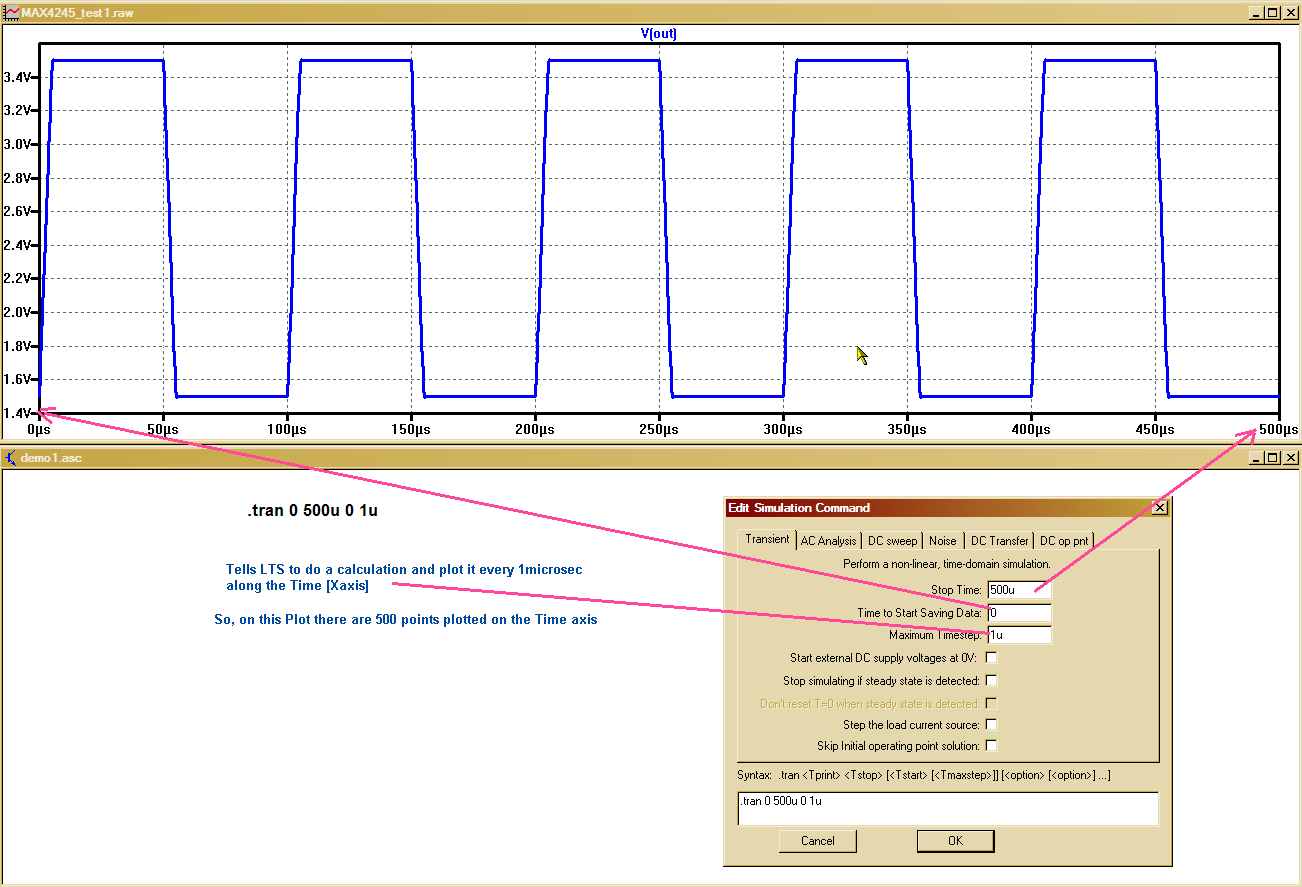Switch to the Noise tab

pyautogui.click(x=942, y=541)
